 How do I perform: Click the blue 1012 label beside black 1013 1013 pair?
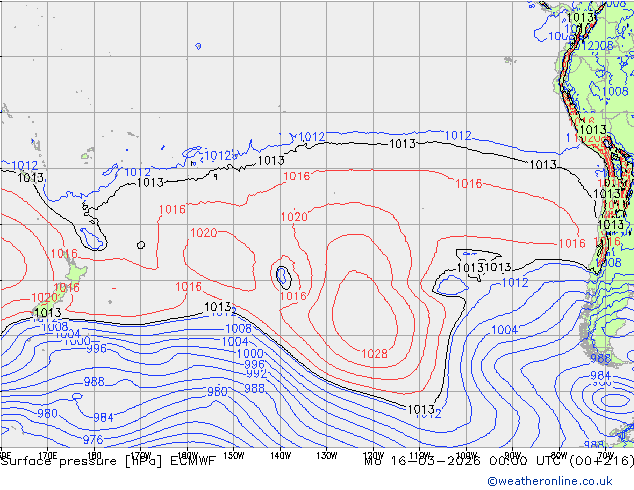click(x=515, y=283)
